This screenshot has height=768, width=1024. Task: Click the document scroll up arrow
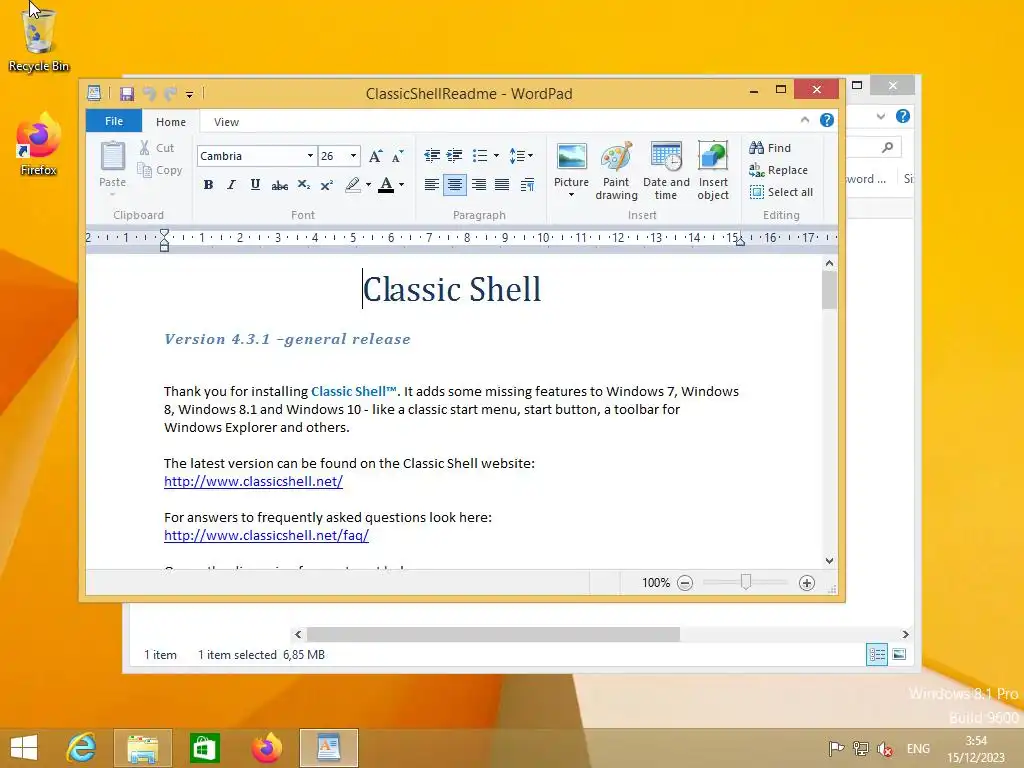click(829, 263)
